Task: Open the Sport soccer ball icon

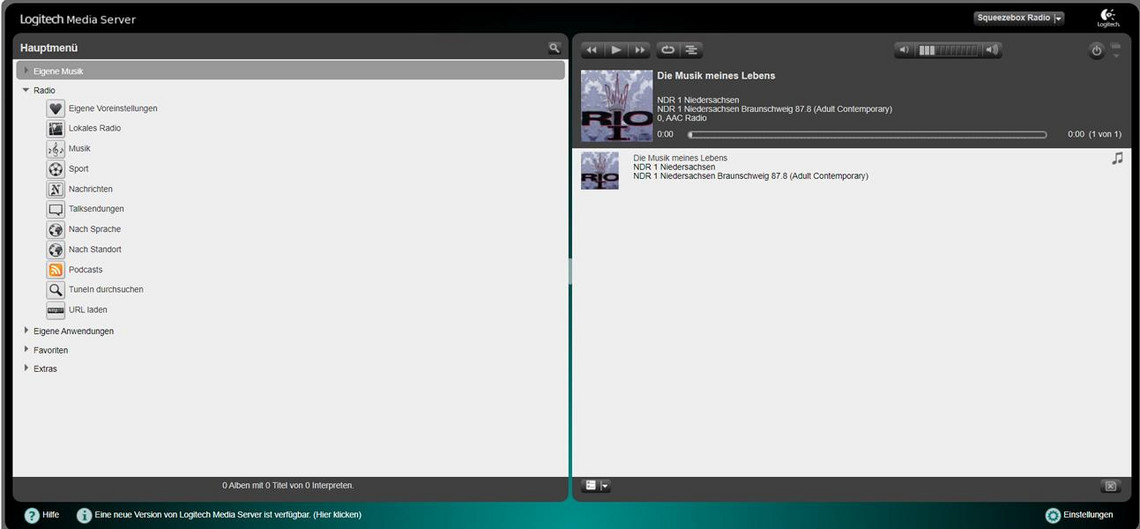Action: pyautogui.click(x=55, y=169)
